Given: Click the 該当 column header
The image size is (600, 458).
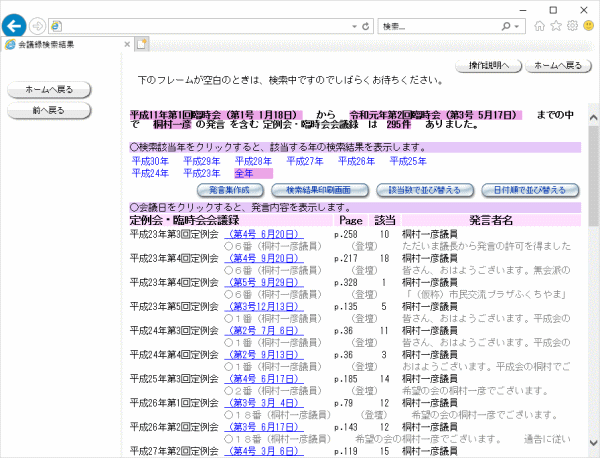Looking at the screenshot, I should click(x=385, y=220).
